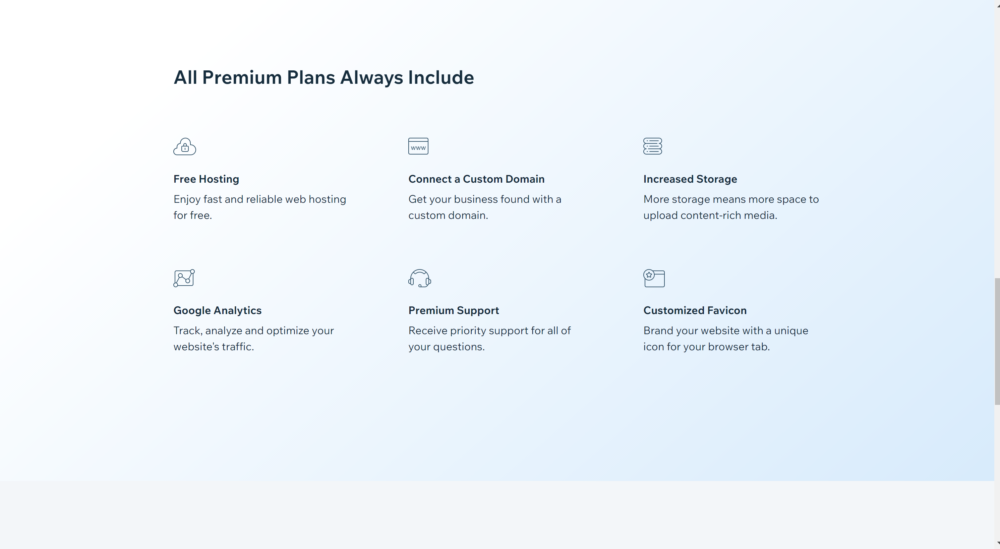The image size is (1000, 549).
Task: Select the Increased Storage heading
Action: (x=690, y=179)
